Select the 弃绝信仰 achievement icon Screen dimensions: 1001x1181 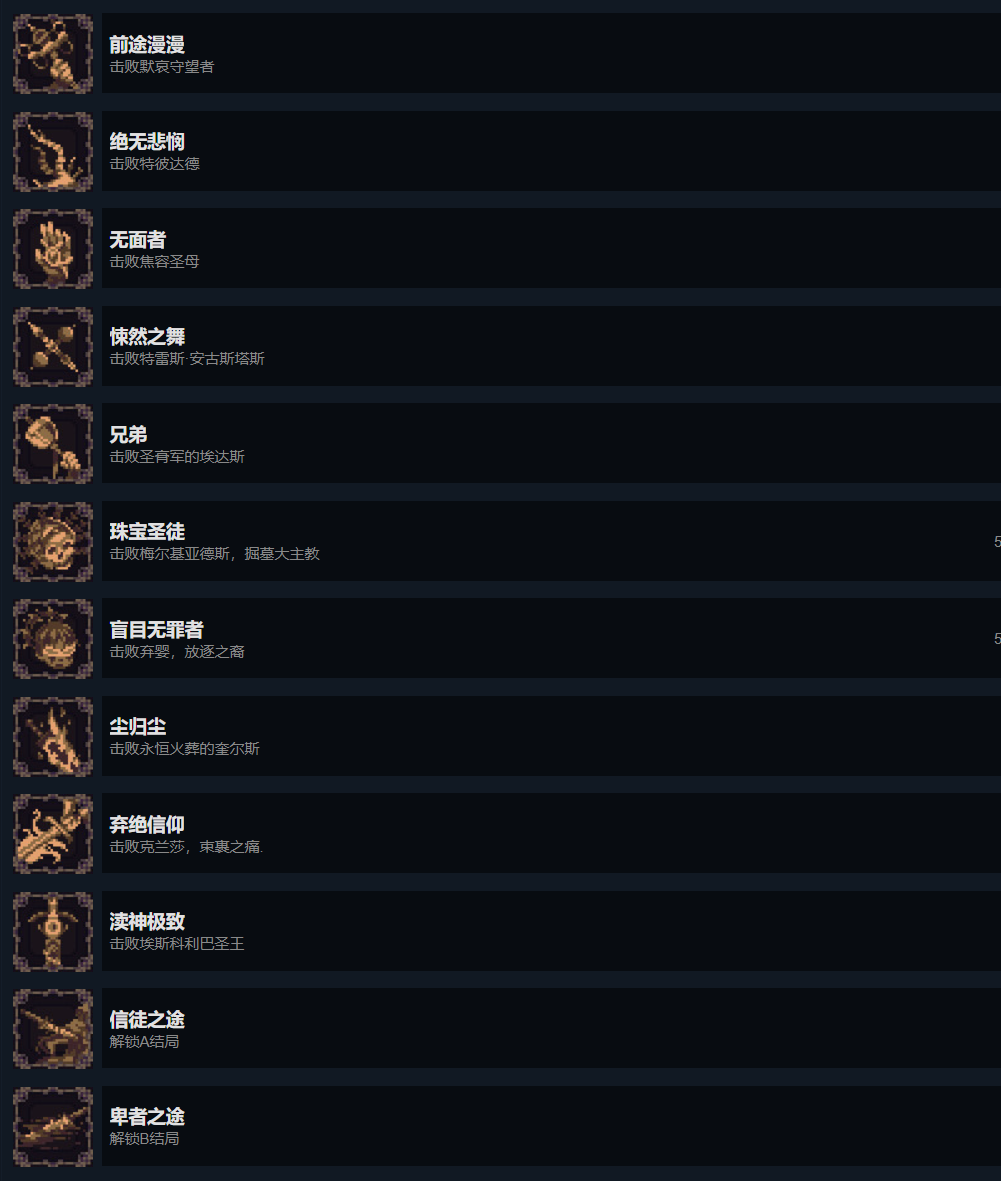tap(53, 834)
